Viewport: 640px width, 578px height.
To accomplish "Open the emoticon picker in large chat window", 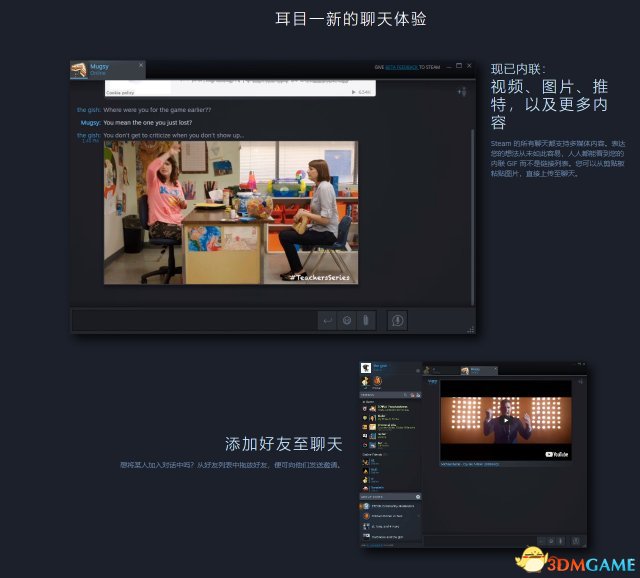I will [347, 320].
